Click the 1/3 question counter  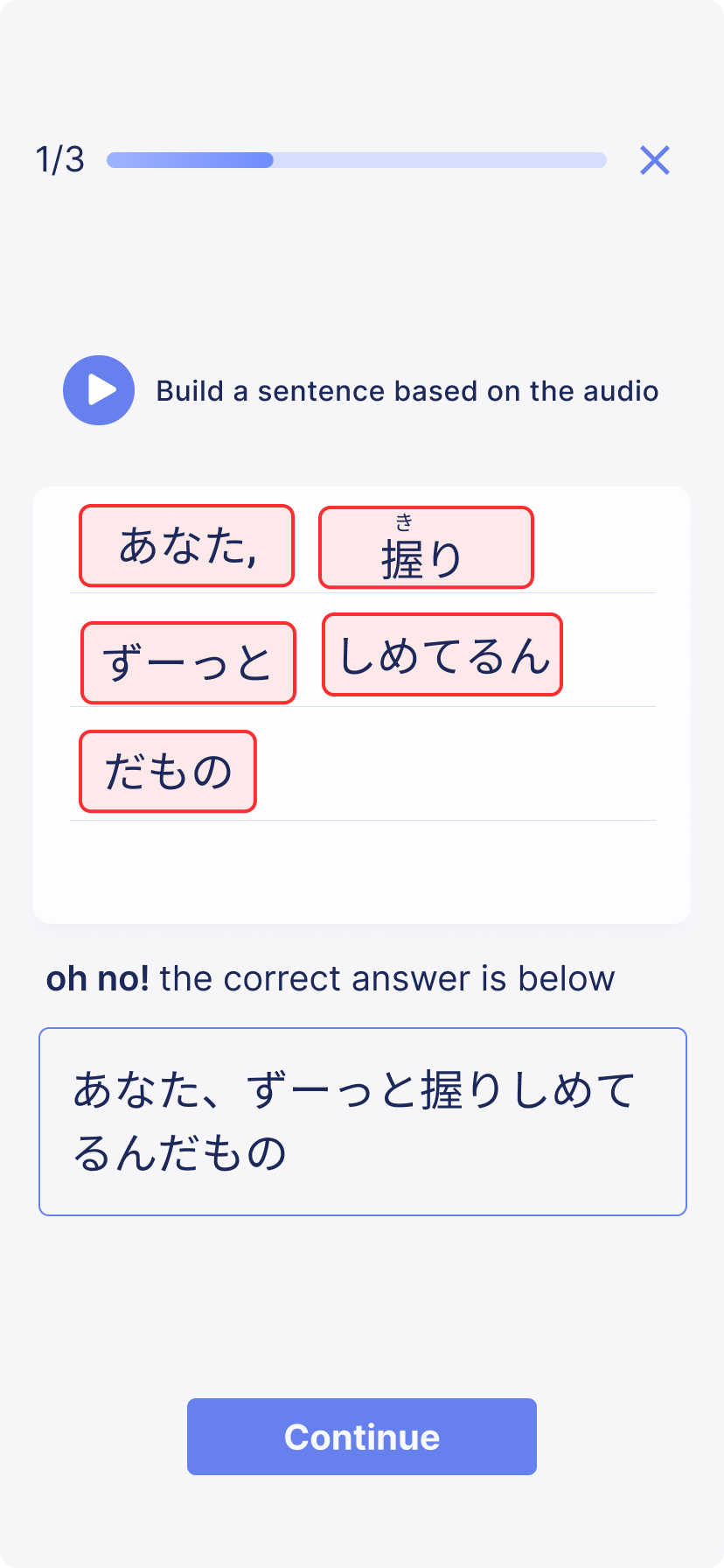point(59,160)
